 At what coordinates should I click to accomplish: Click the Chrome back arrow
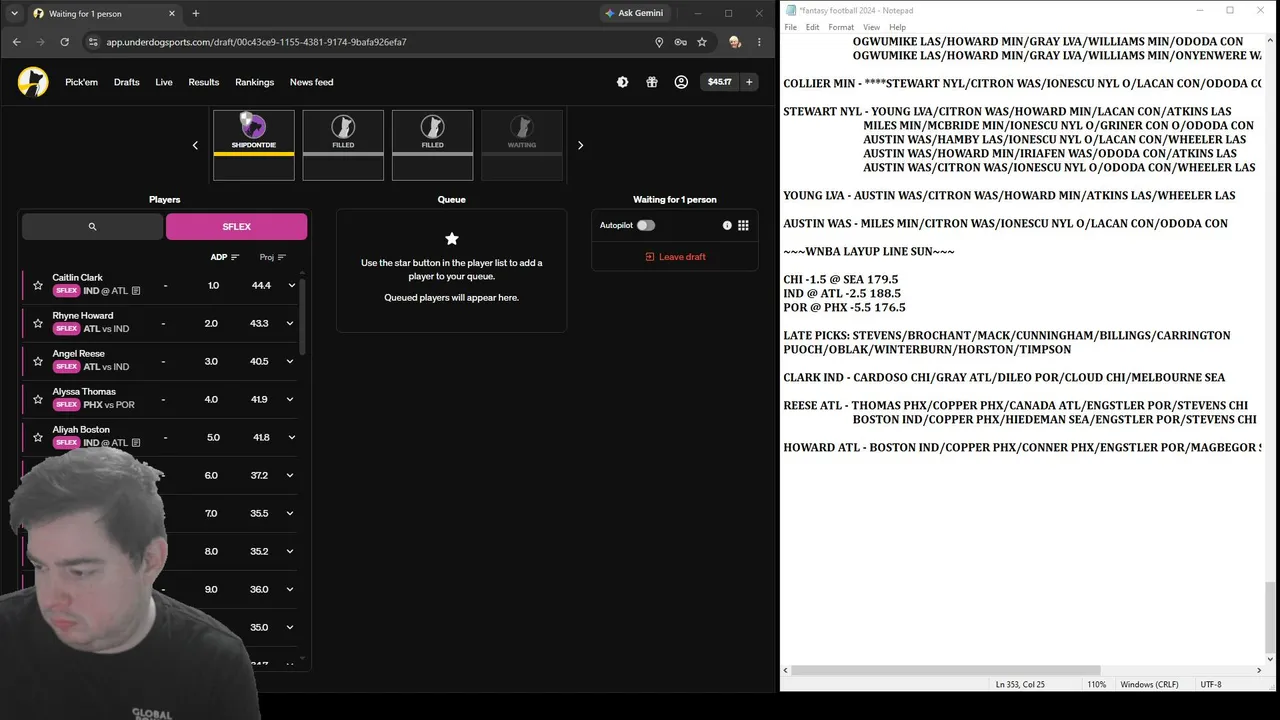tap(16, 42)
